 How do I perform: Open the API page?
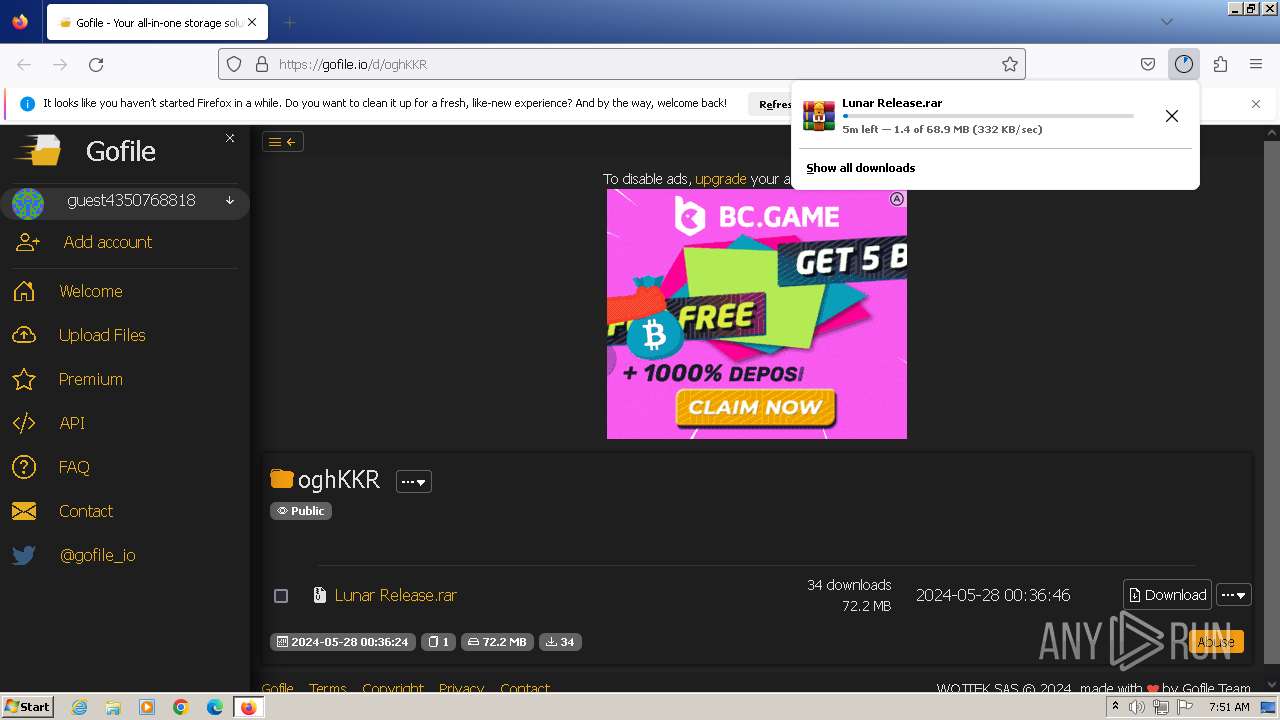[72, 423]
